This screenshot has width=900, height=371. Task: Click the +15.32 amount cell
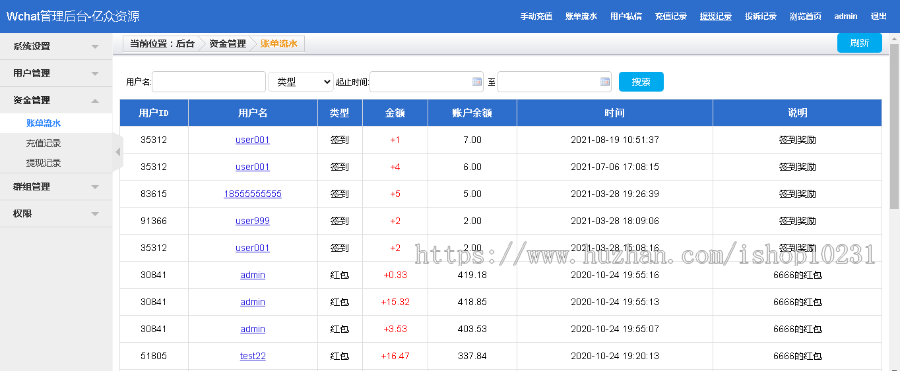click(395, 302)
